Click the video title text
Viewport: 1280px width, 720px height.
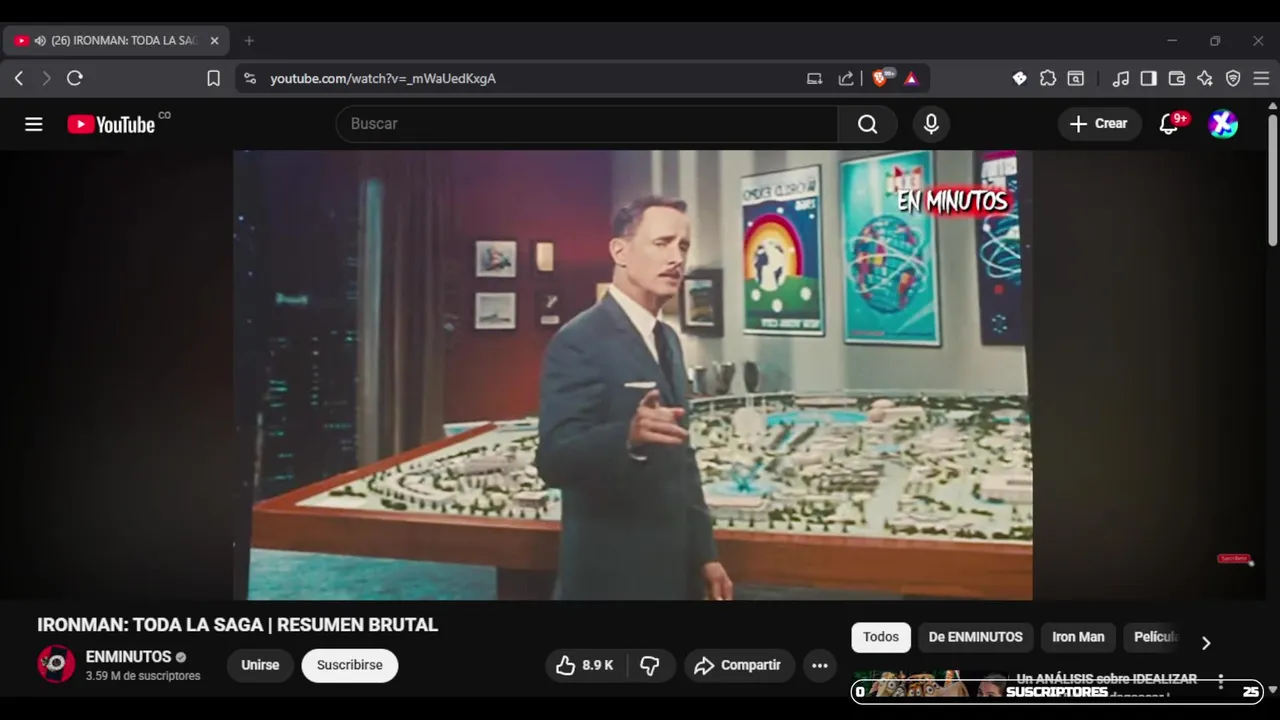tap(238, 625)
